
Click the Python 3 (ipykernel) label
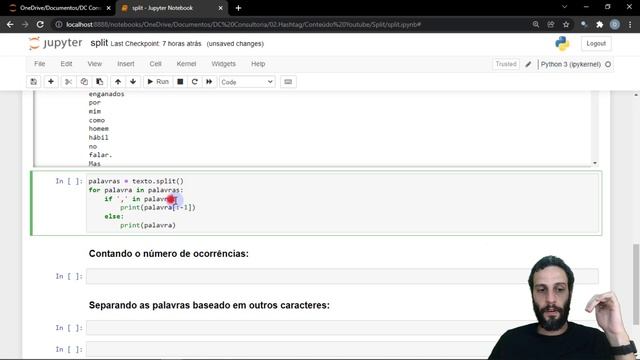click(571, 64)
